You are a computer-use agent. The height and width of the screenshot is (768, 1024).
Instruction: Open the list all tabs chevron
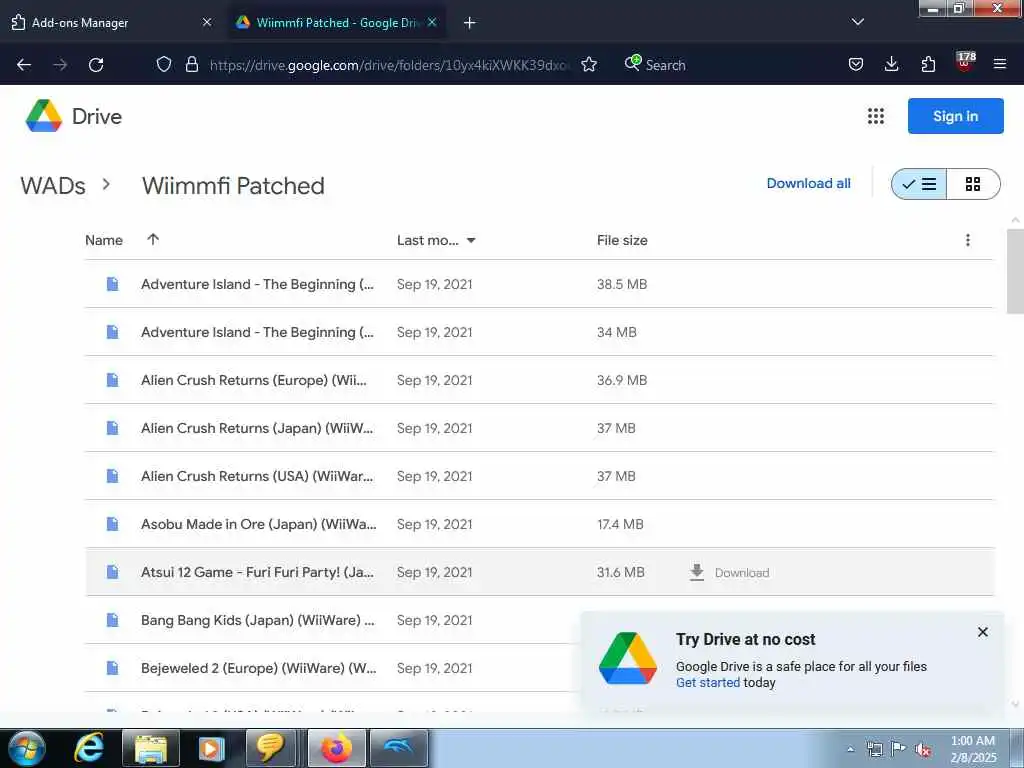(858, 22)
